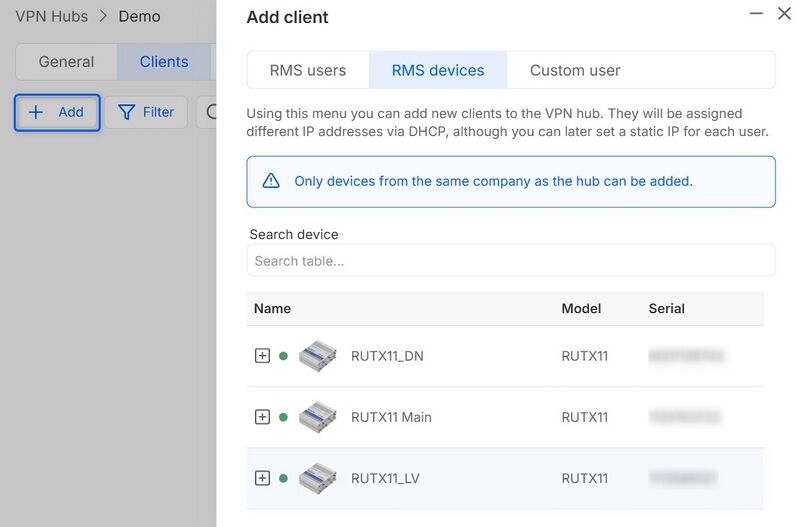Screen dimensions: 800x527
Task: Click the green status dot for RUTX11_DN
Action: [283, 356]
